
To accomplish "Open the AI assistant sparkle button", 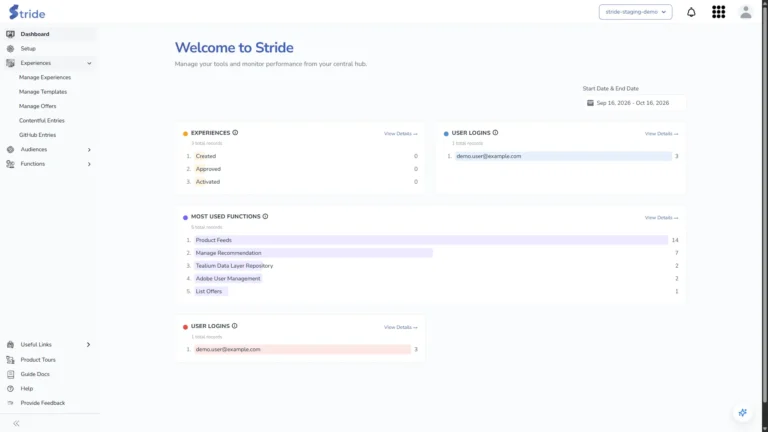I will click(743, 413).
